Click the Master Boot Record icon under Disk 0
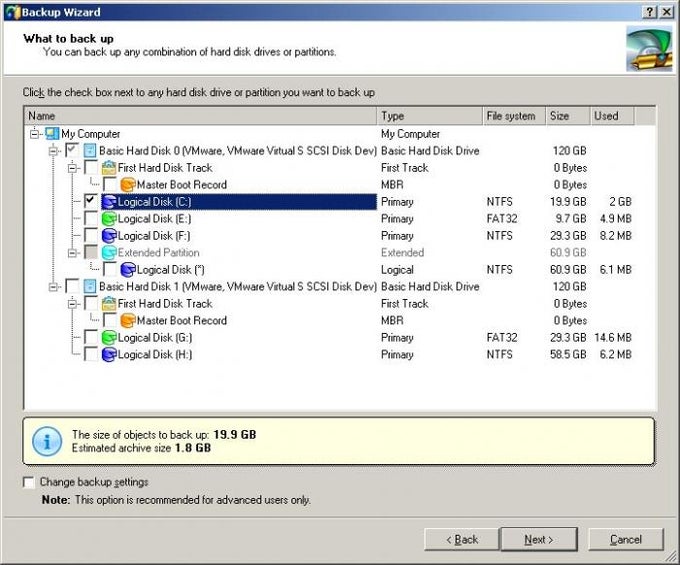Image resolution: width=680 pixels, height=565 pixels. (x=128, y=185)
